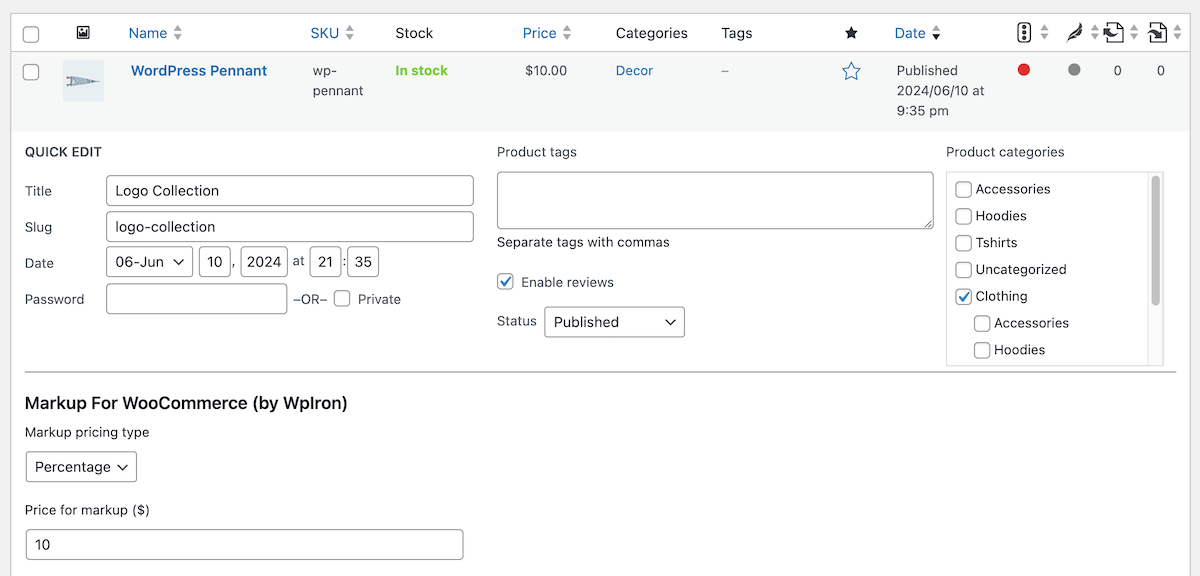Toggle featured star for WordPress Pennant
Screen dimensions: 1200x576
(x=851, y=71)
